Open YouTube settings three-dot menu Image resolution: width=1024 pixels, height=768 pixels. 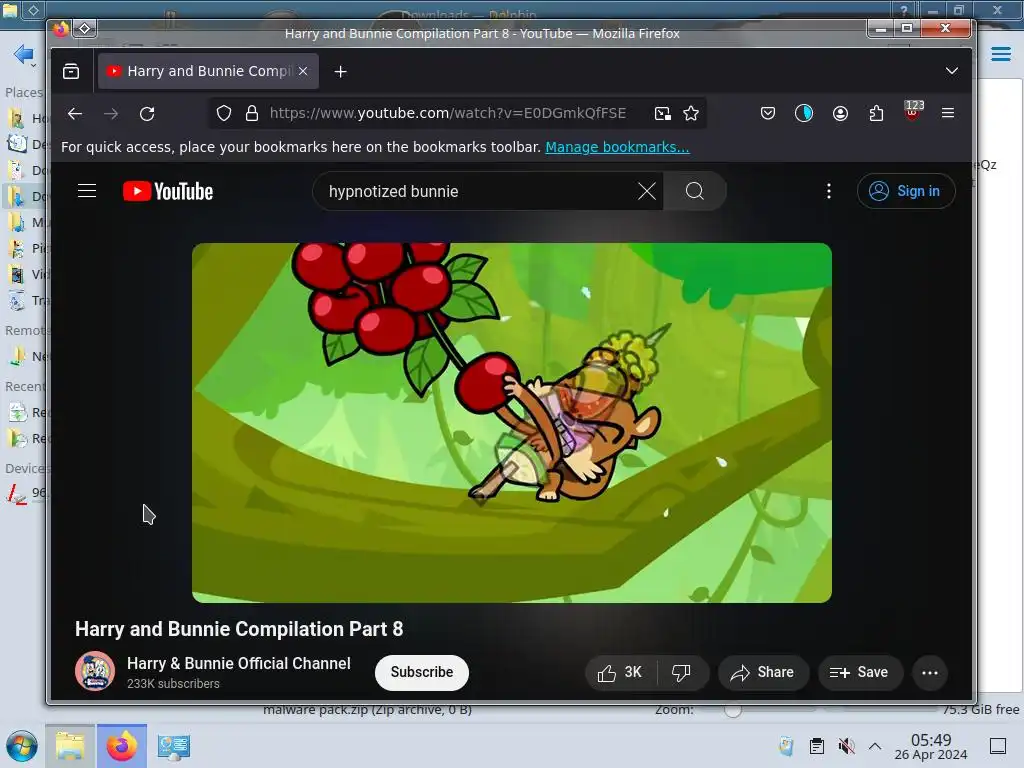click(x=829, y=191)
